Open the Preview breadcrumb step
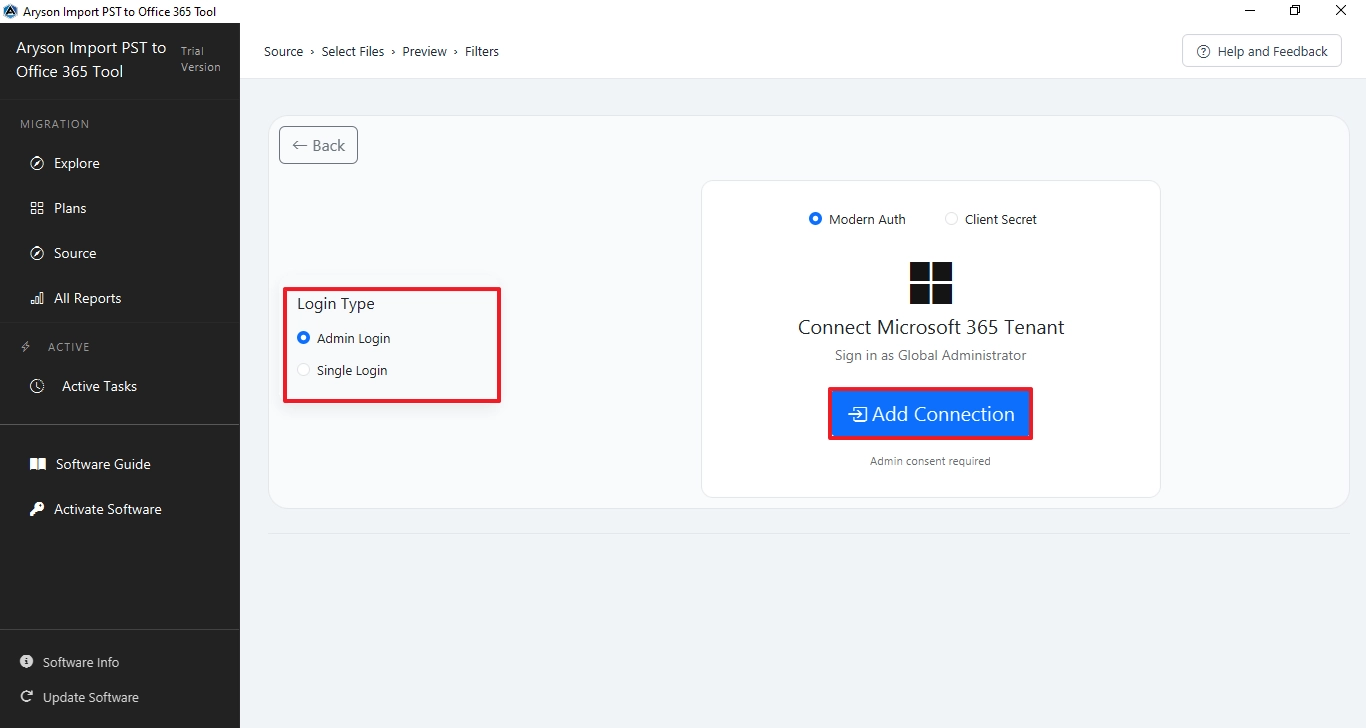 tap(424, 51)
